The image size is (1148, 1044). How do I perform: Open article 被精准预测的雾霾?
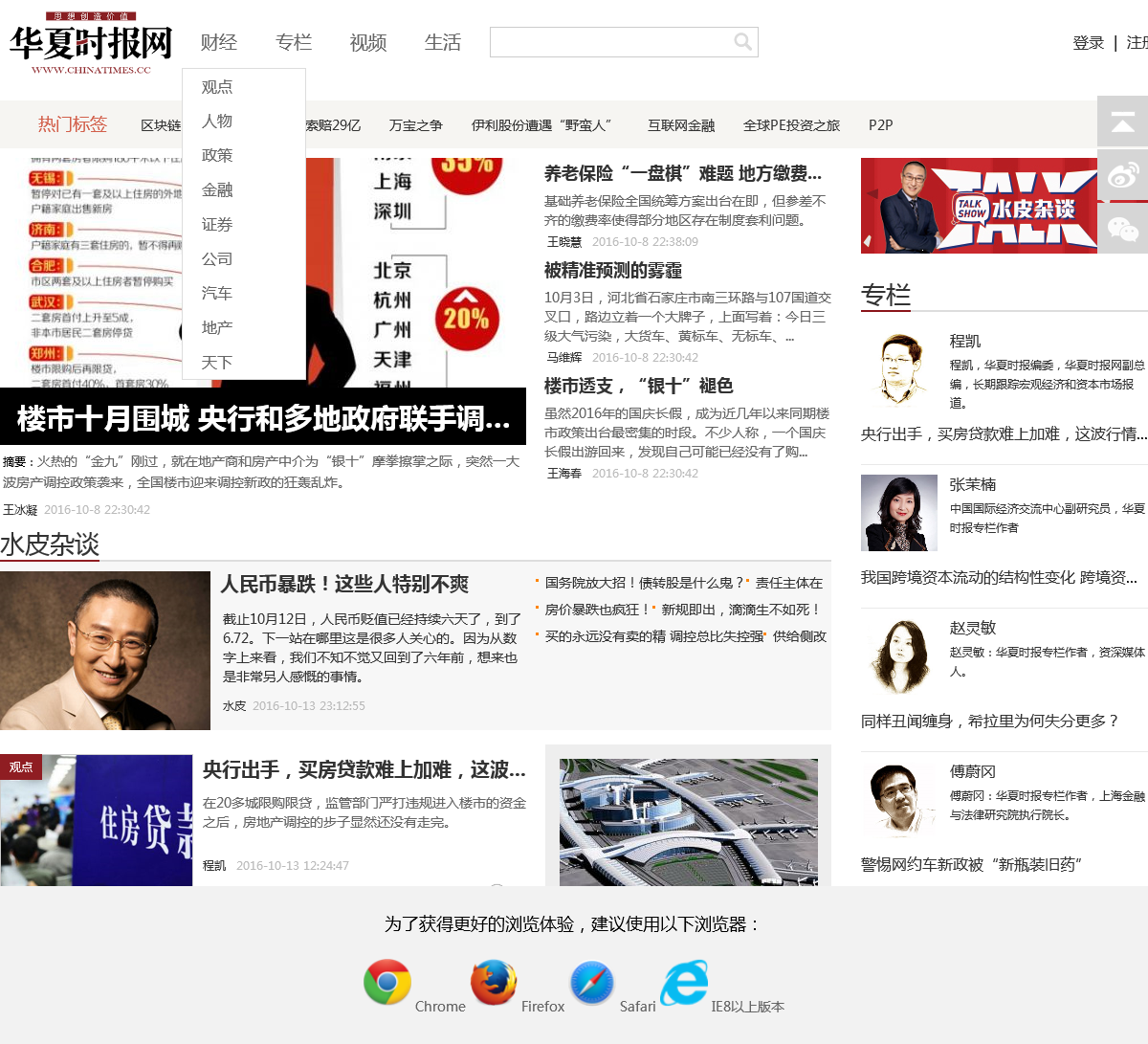pos(613,271)
